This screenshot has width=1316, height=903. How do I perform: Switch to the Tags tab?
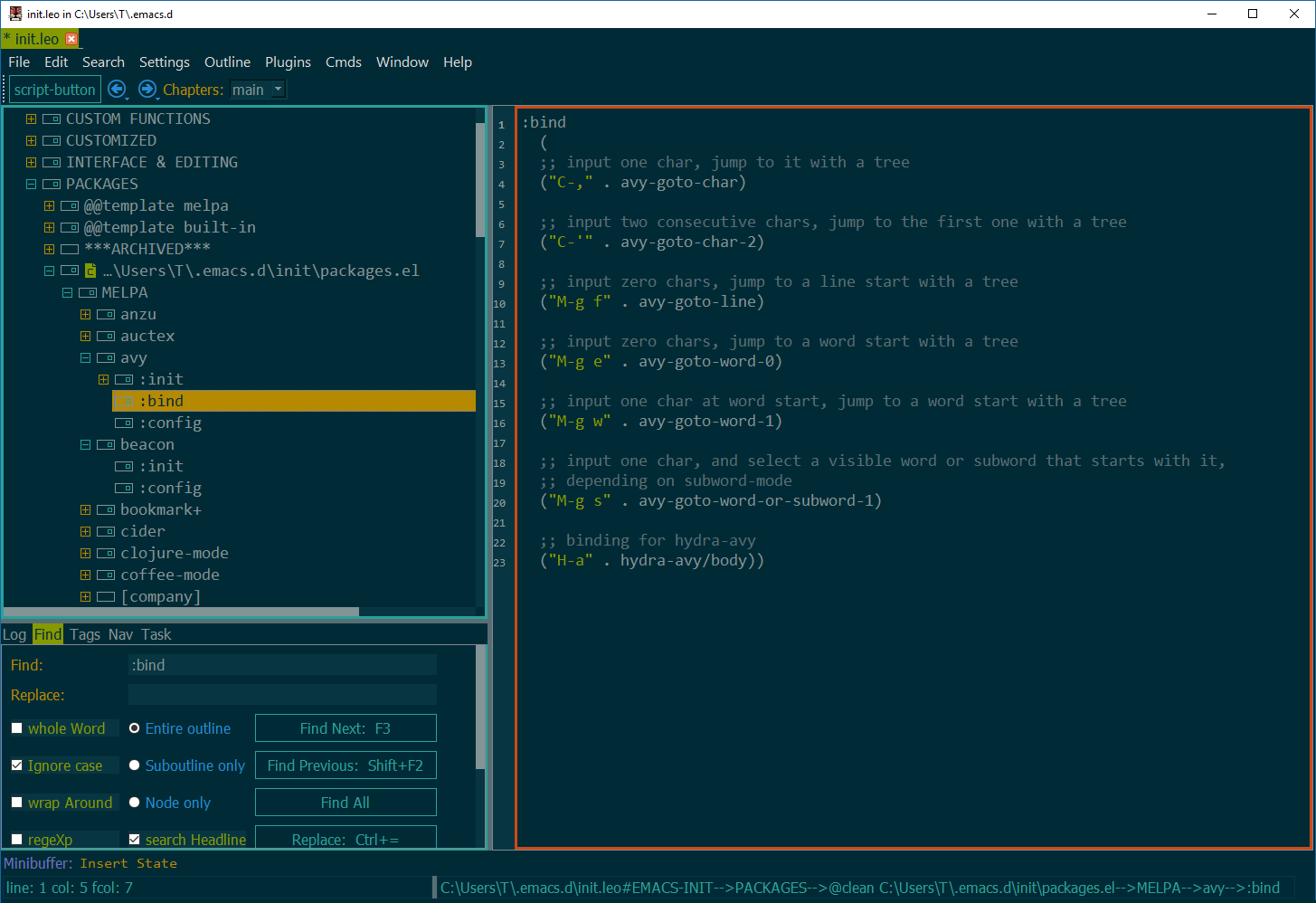[x=85, y=634]
